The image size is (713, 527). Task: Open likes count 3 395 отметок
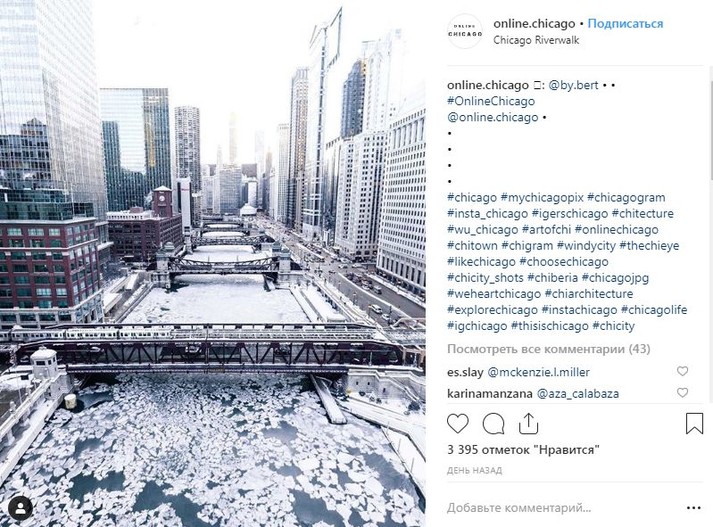523,450
